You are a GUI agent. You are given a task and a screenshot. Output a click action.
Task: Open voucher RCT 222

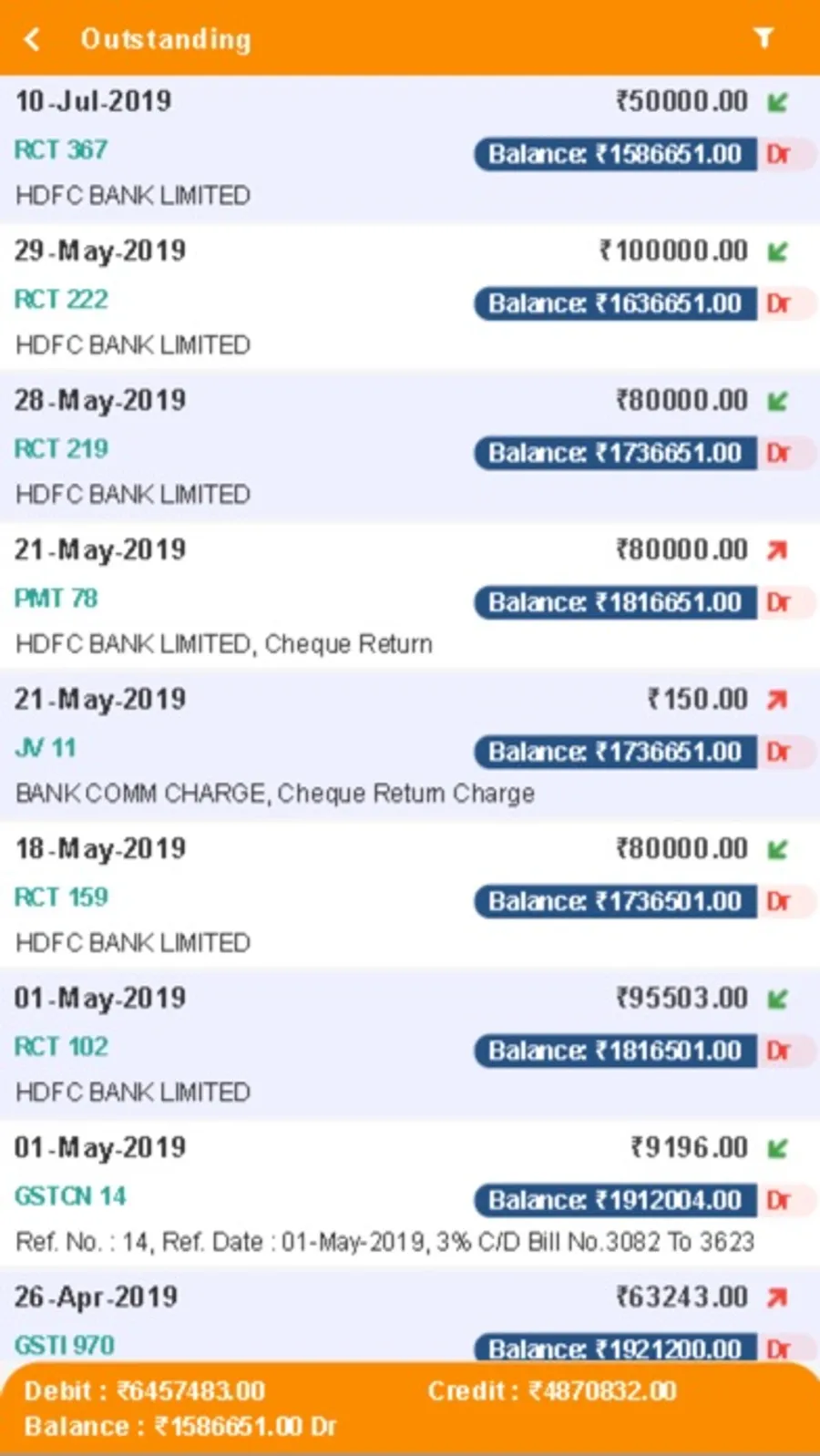click(x=61, y=299)
